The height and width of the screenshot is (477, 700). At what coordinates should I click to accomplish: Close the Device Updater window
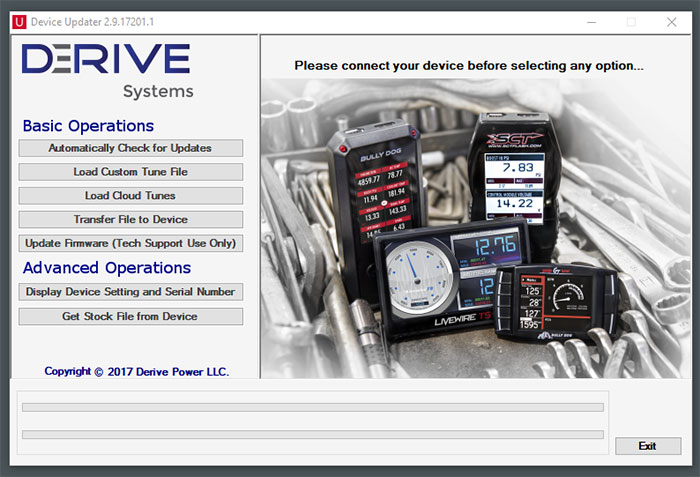pos(672,22)
